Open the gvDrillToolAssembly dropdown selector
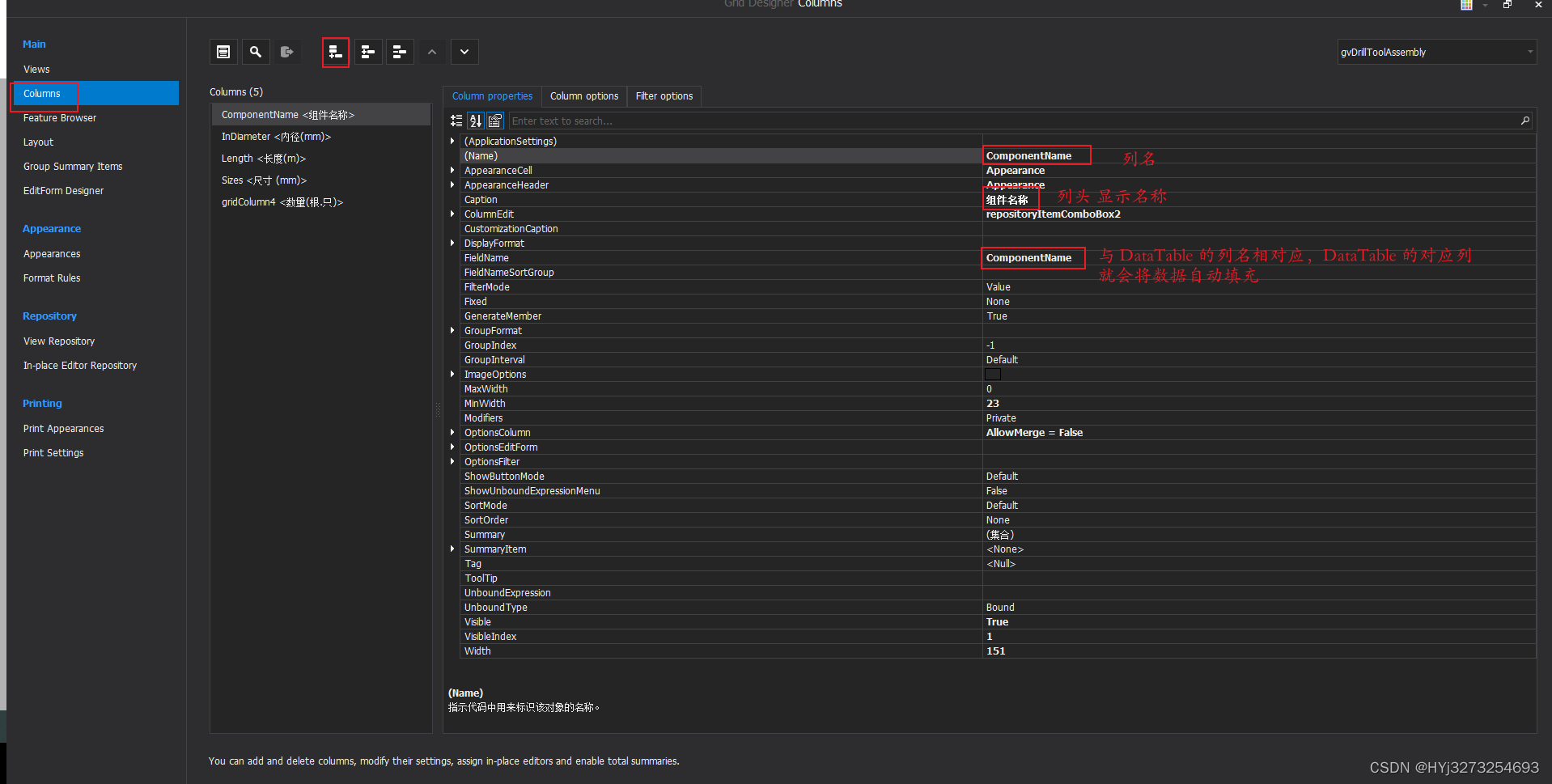1552x784 pixels. click(1529, 52)
